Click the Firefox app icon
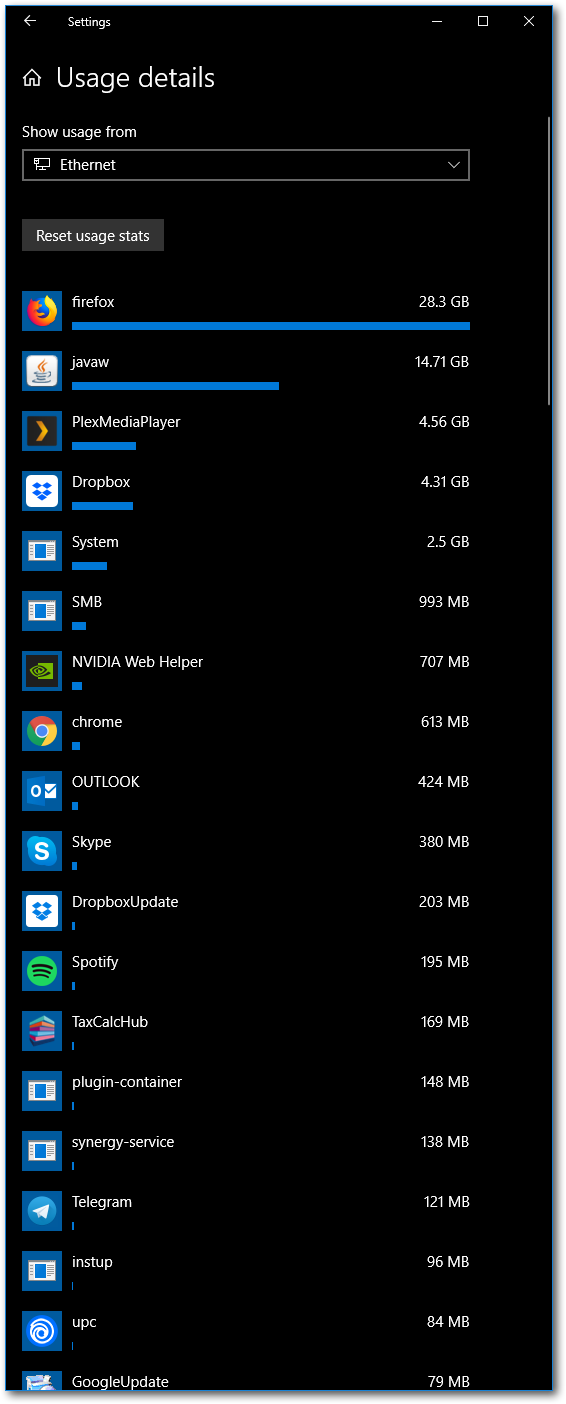 coord(42,311)
